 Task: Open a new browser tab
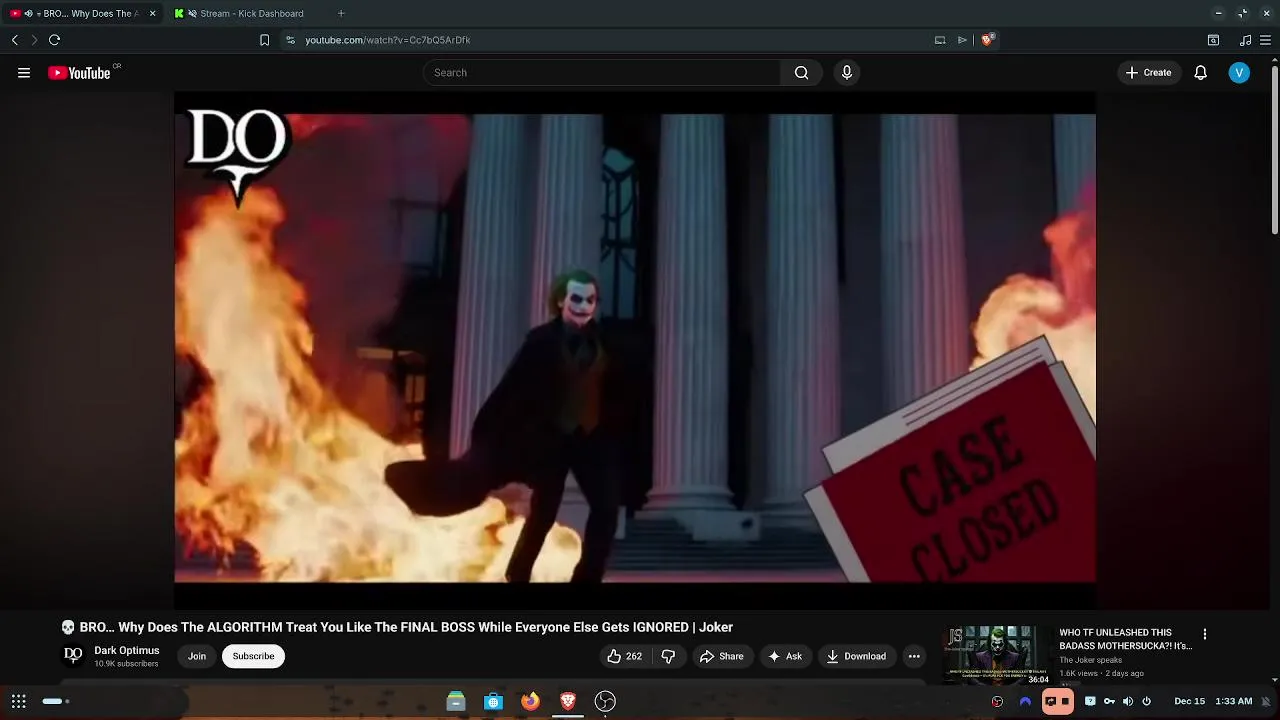pyautogui.click(x=341, y=14)
